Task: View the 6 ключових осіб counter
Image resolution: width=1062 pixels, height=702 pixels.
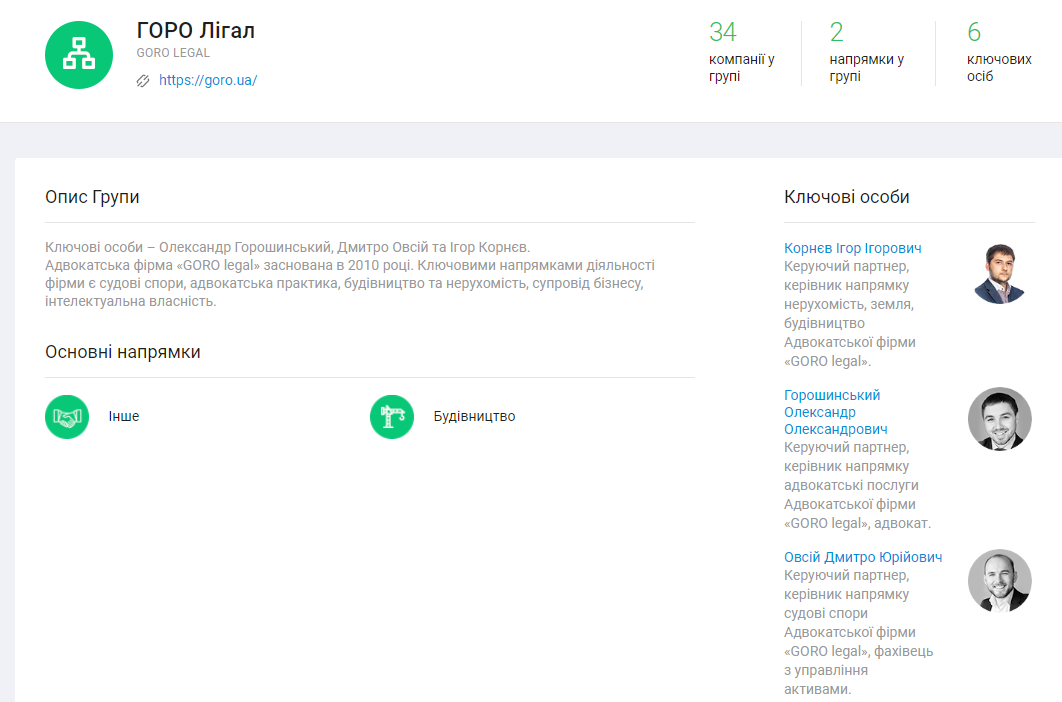Action: (998, 52)
